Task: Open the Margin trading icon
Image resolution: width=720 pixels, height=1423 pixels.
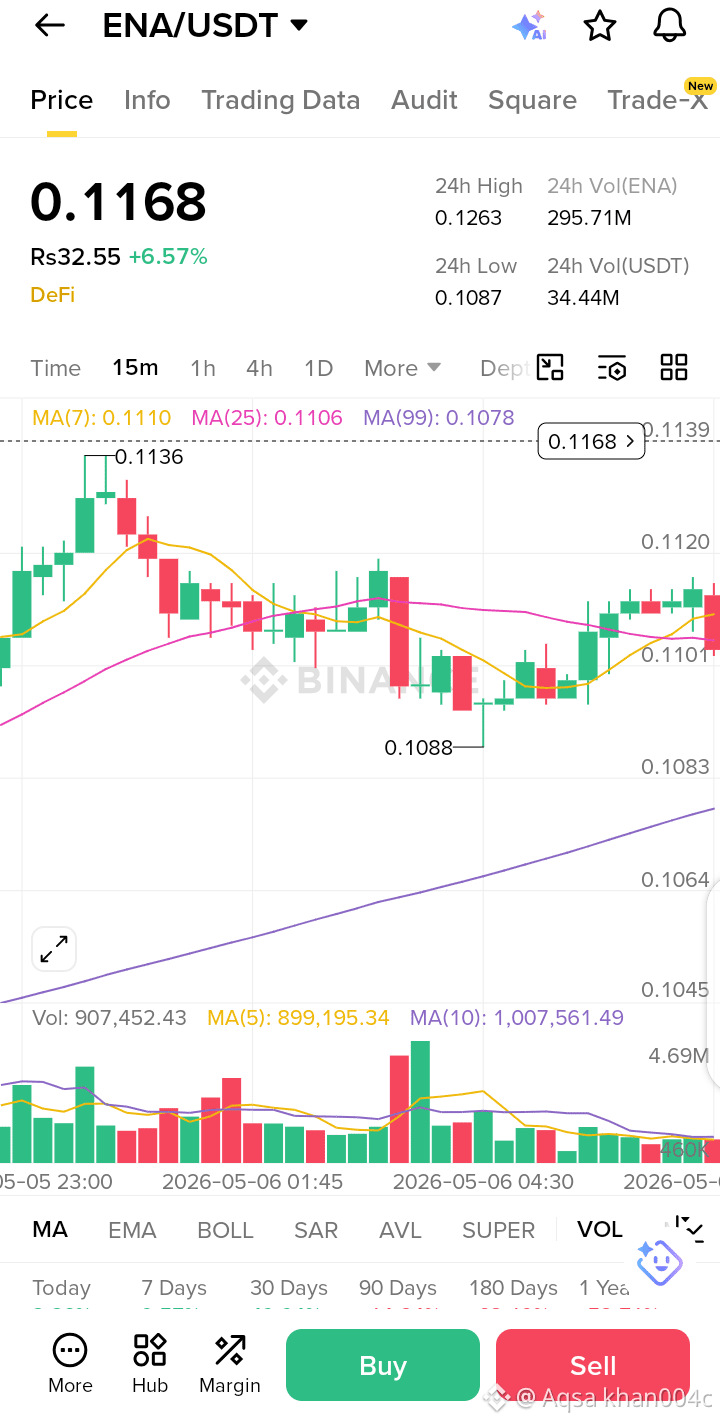Action: coord(230,1364)
